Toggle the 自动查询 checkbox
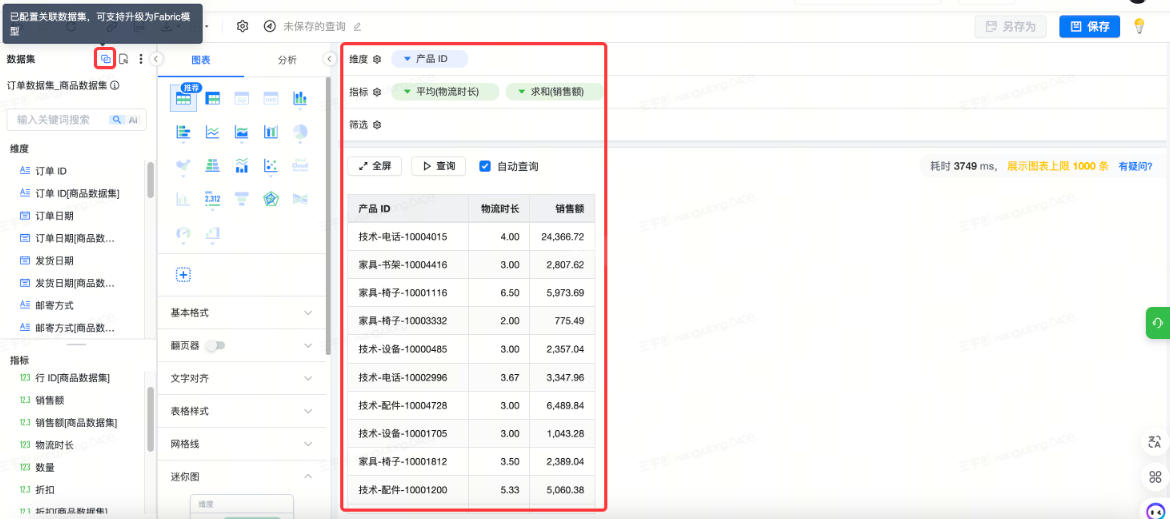 pyautogui.click(x=485, y=166)
